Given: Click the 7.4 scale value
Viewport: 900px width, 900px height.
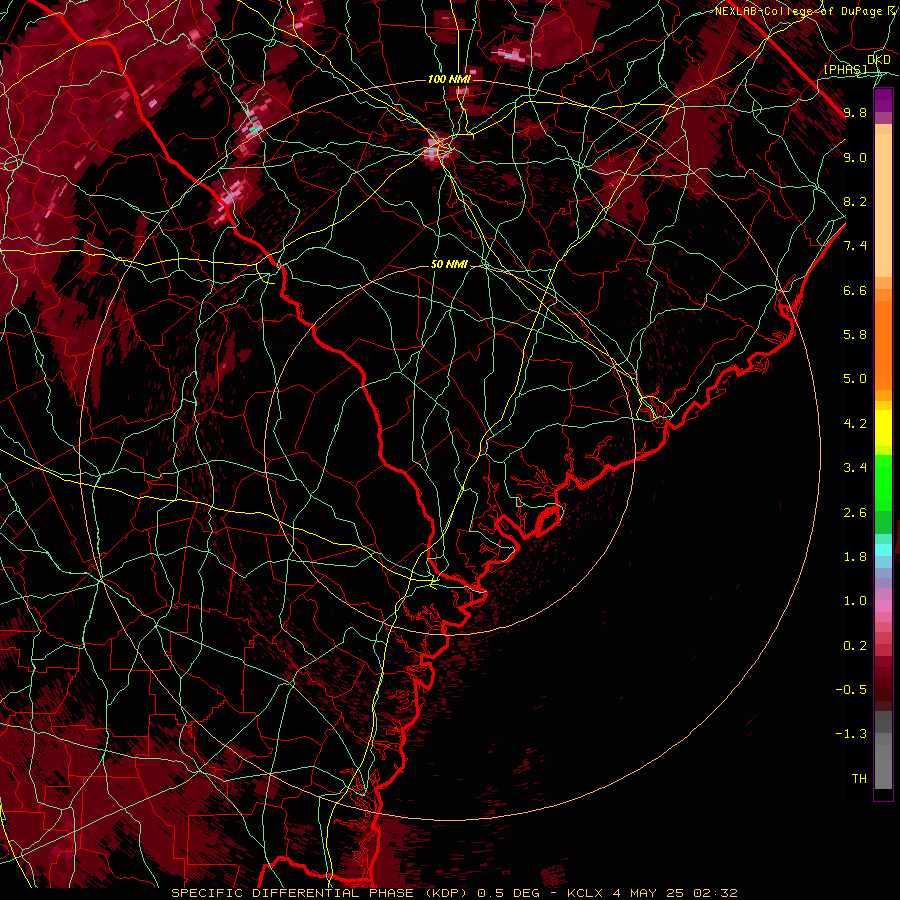Looking at the screenshot, I should [855, 246].
